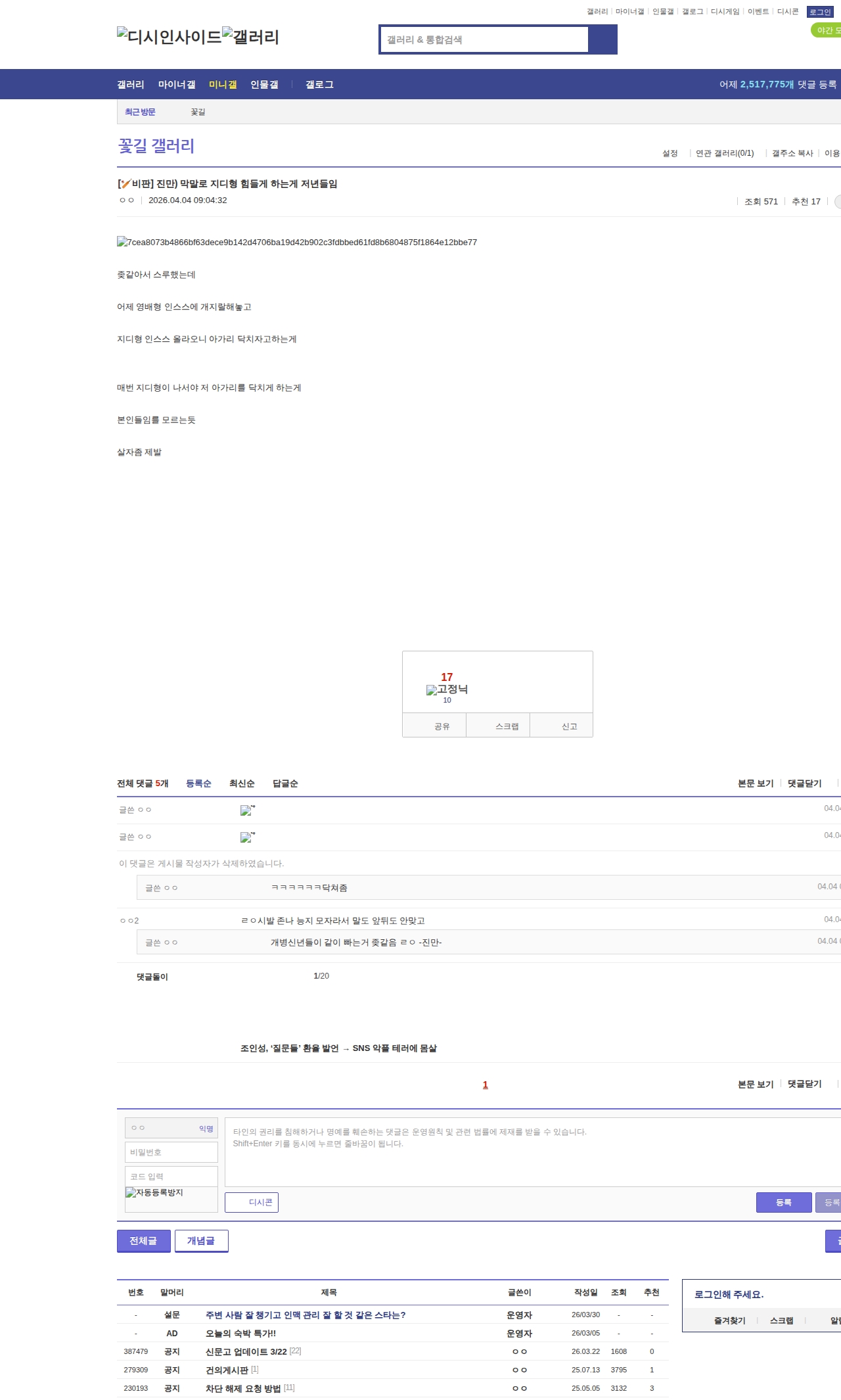
Task: Click the broken post image in the article body
Action: pyautogui.click(x=296, y=242)
